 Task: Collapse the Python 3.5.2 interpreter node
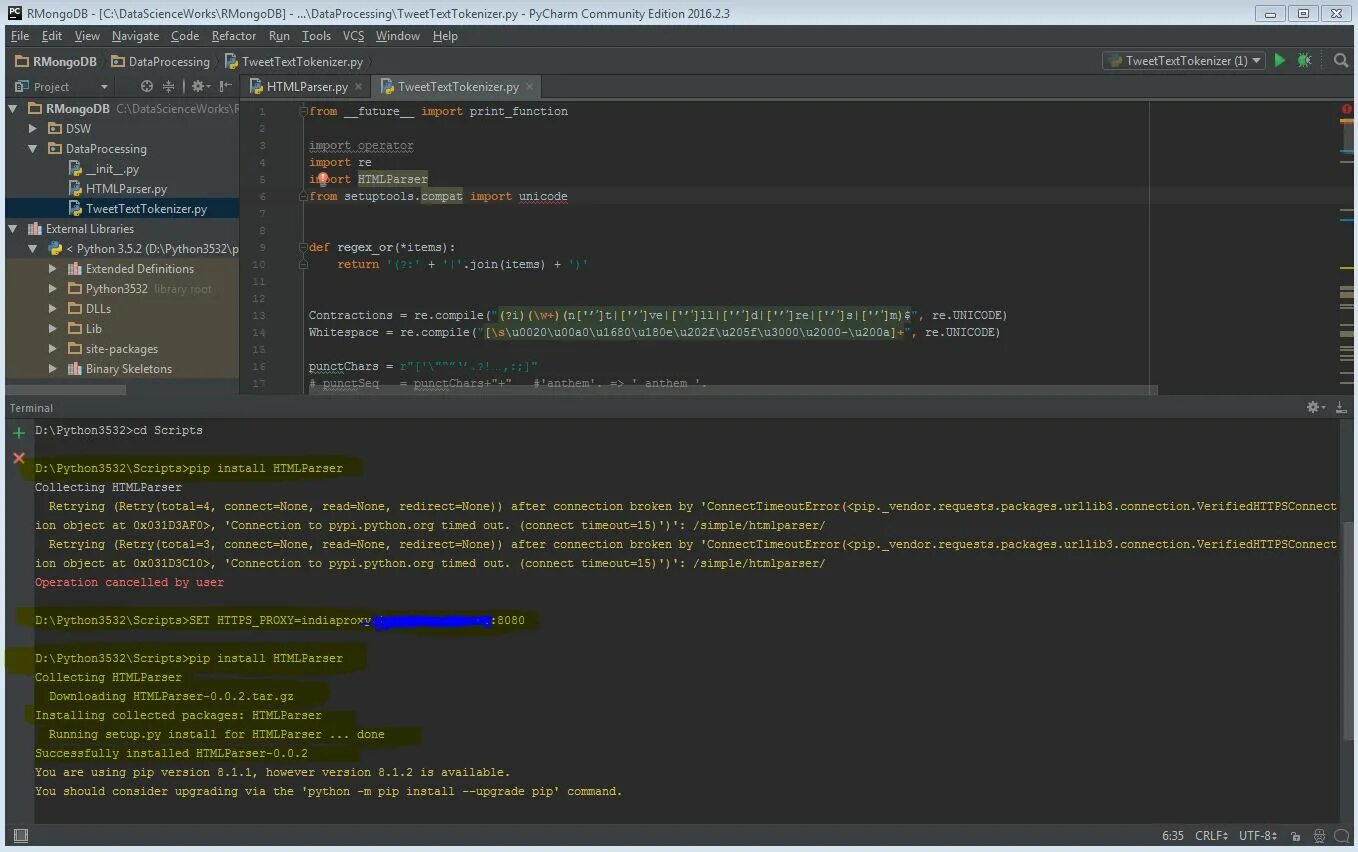point(33,249)
